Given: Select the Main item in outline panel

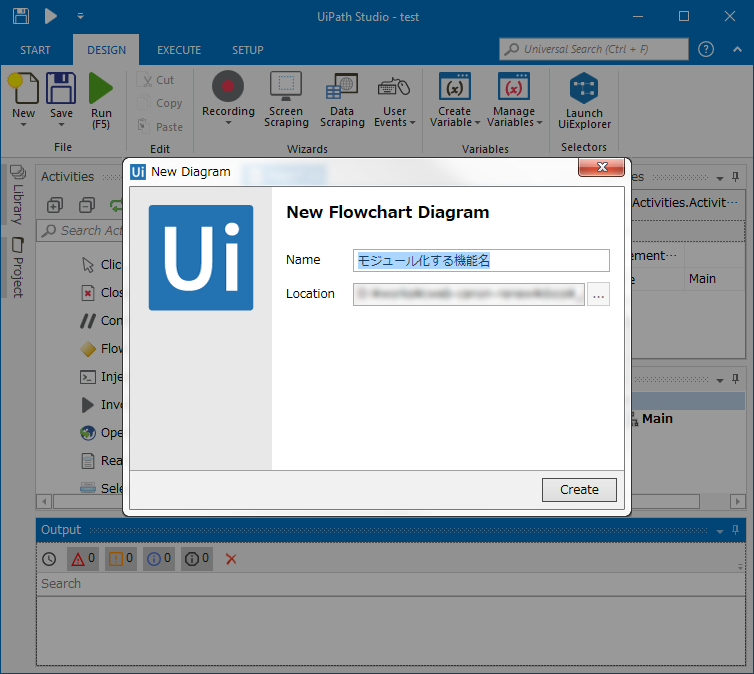Looking at the screenshot, I should [x=657, y=418].
